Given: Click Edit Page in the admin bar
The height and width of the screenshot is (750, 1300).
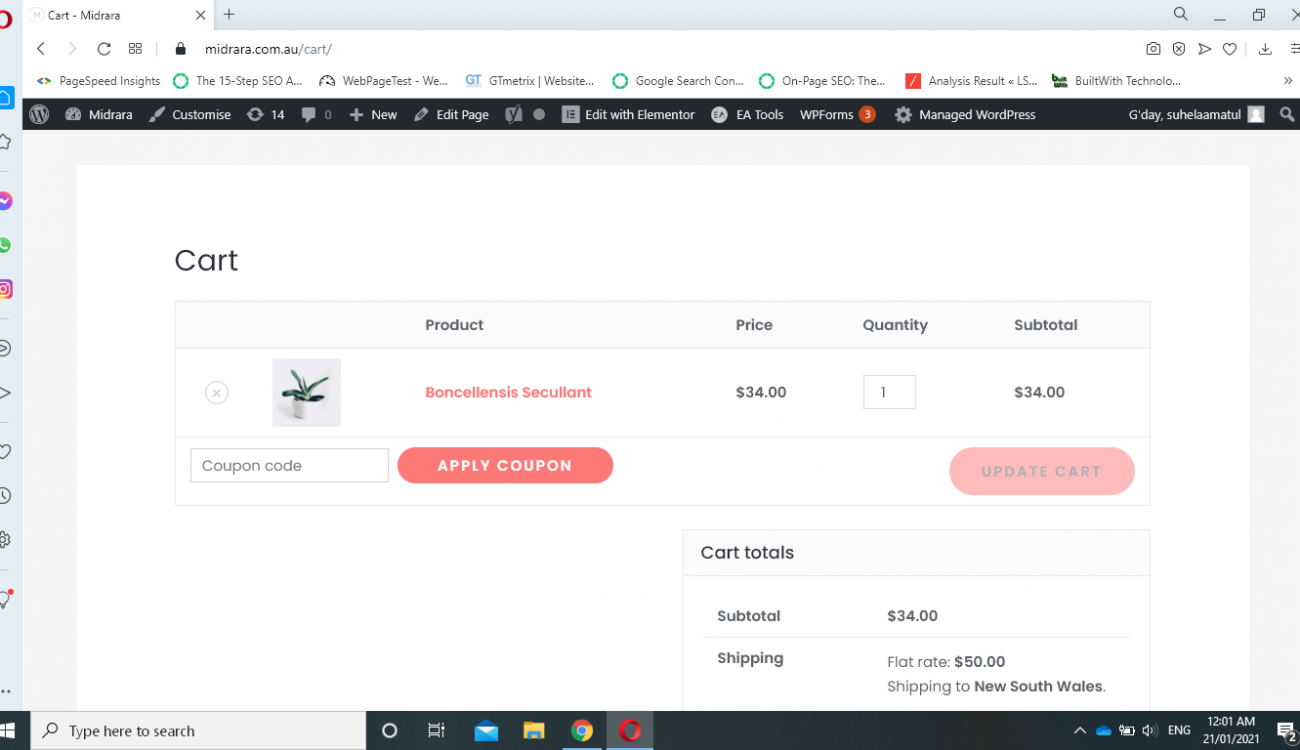Looking at the screenshot, I should click(x=451, y=115).
